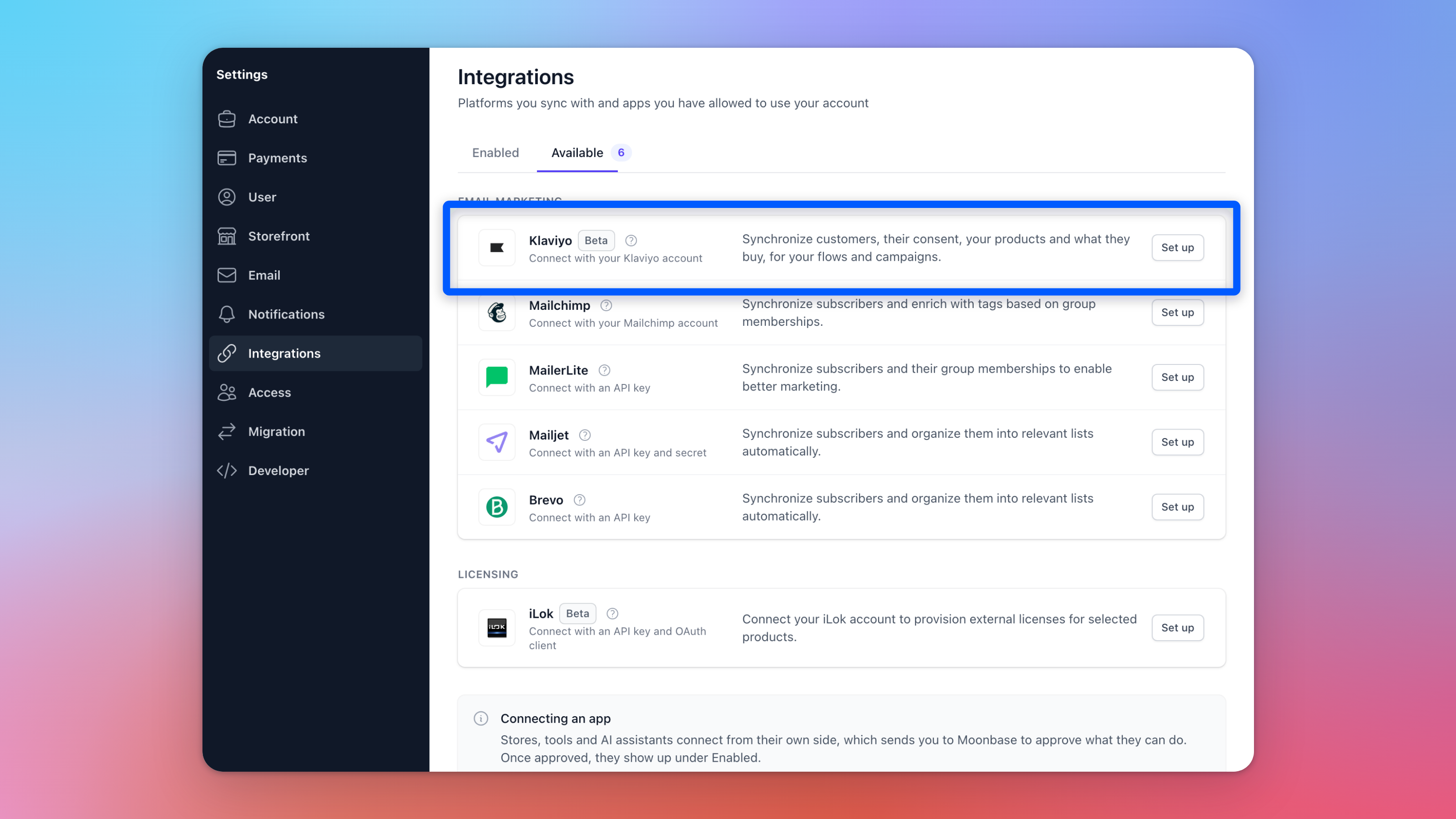Screen dimensions: 1456x819
Task: Click the Beta badge next to iLok
Action: click(x=578, y=614)
